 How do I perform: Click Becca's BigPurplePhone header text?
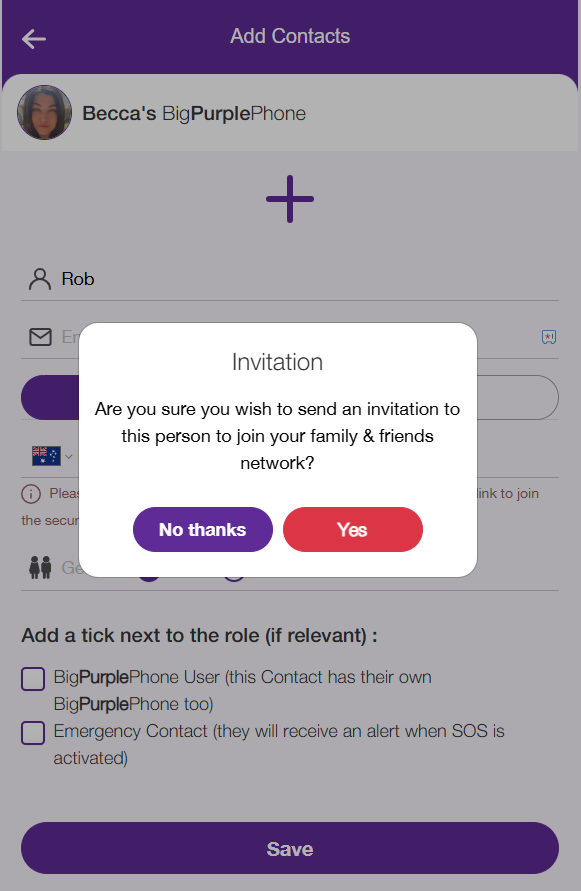[x=194, y=114]
